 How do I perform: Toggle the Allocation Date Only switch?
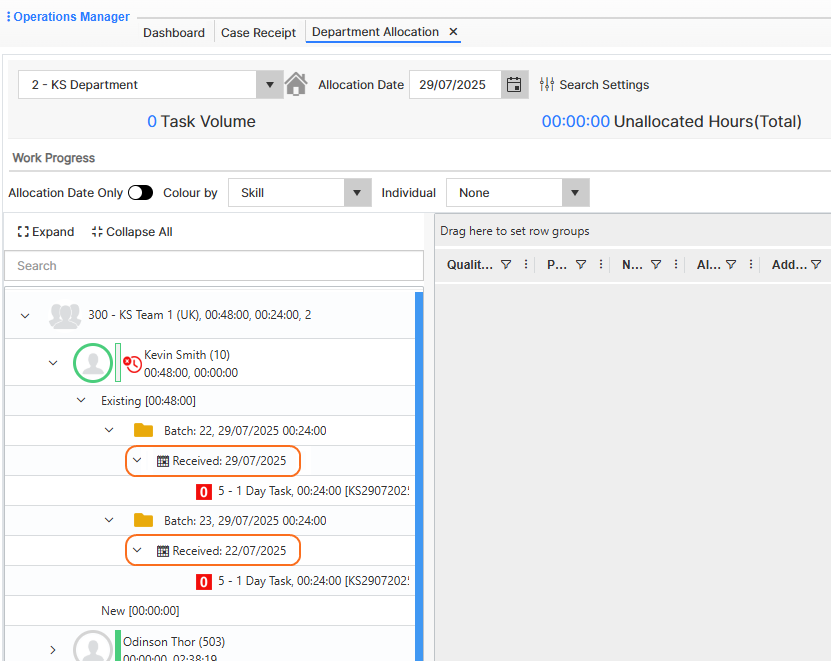click(140, 192)
